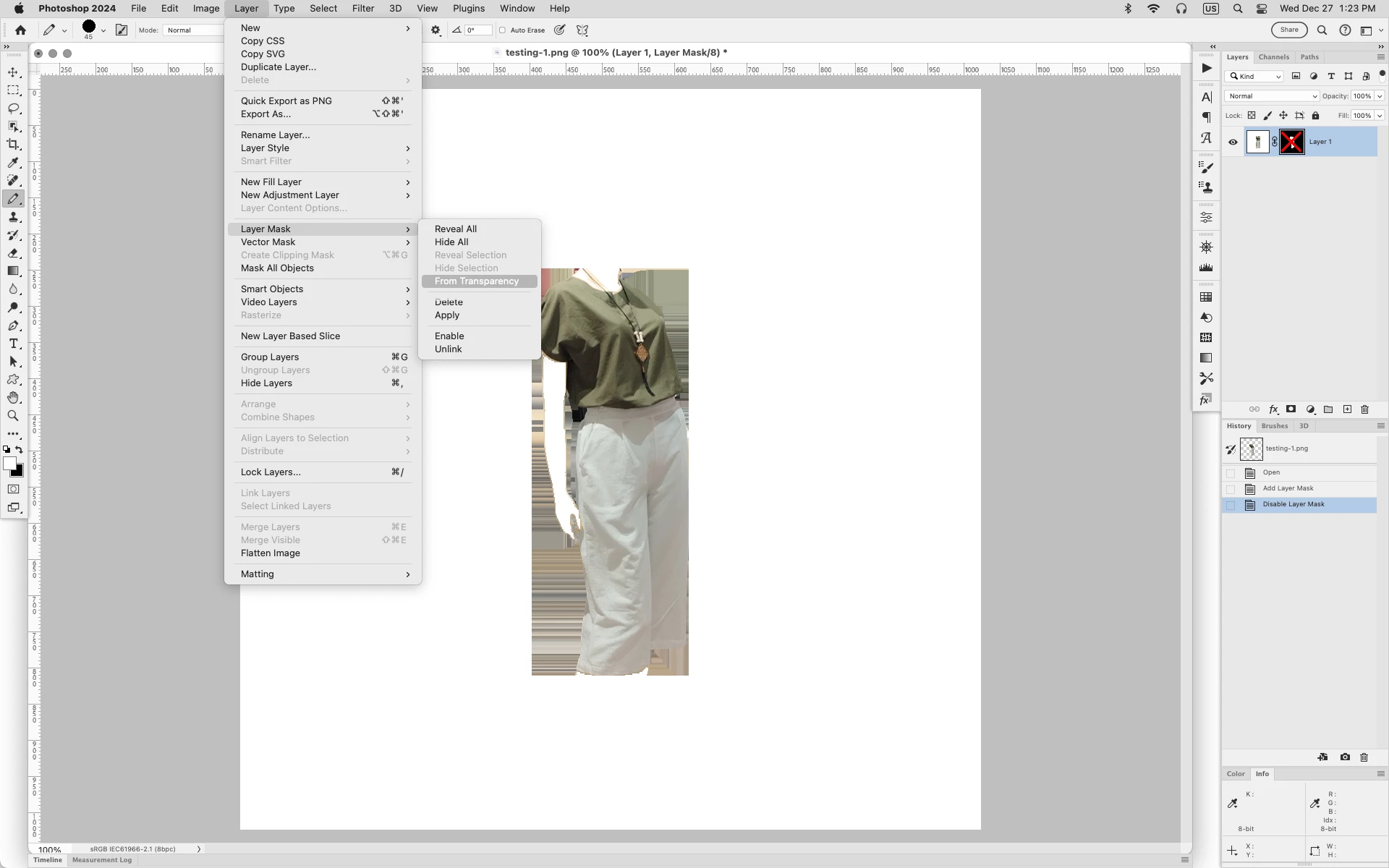This screenshot has width=1389, height=868.
Task: Toggle the lock all layer attributes icon
Action: click(1316, 116)
